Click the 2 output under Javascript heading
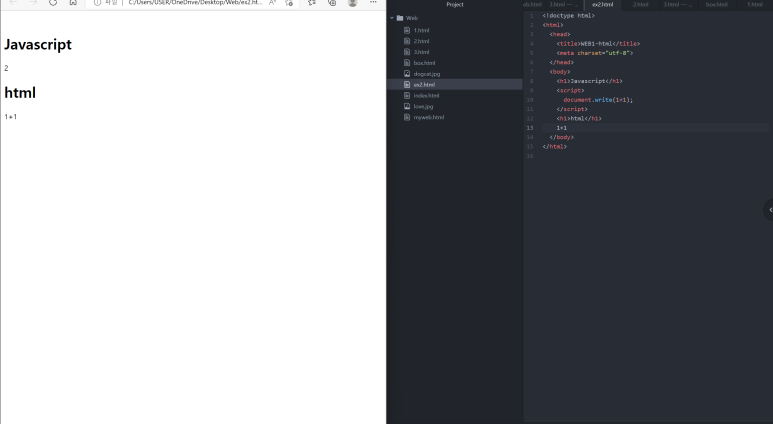 pos(6,69)
